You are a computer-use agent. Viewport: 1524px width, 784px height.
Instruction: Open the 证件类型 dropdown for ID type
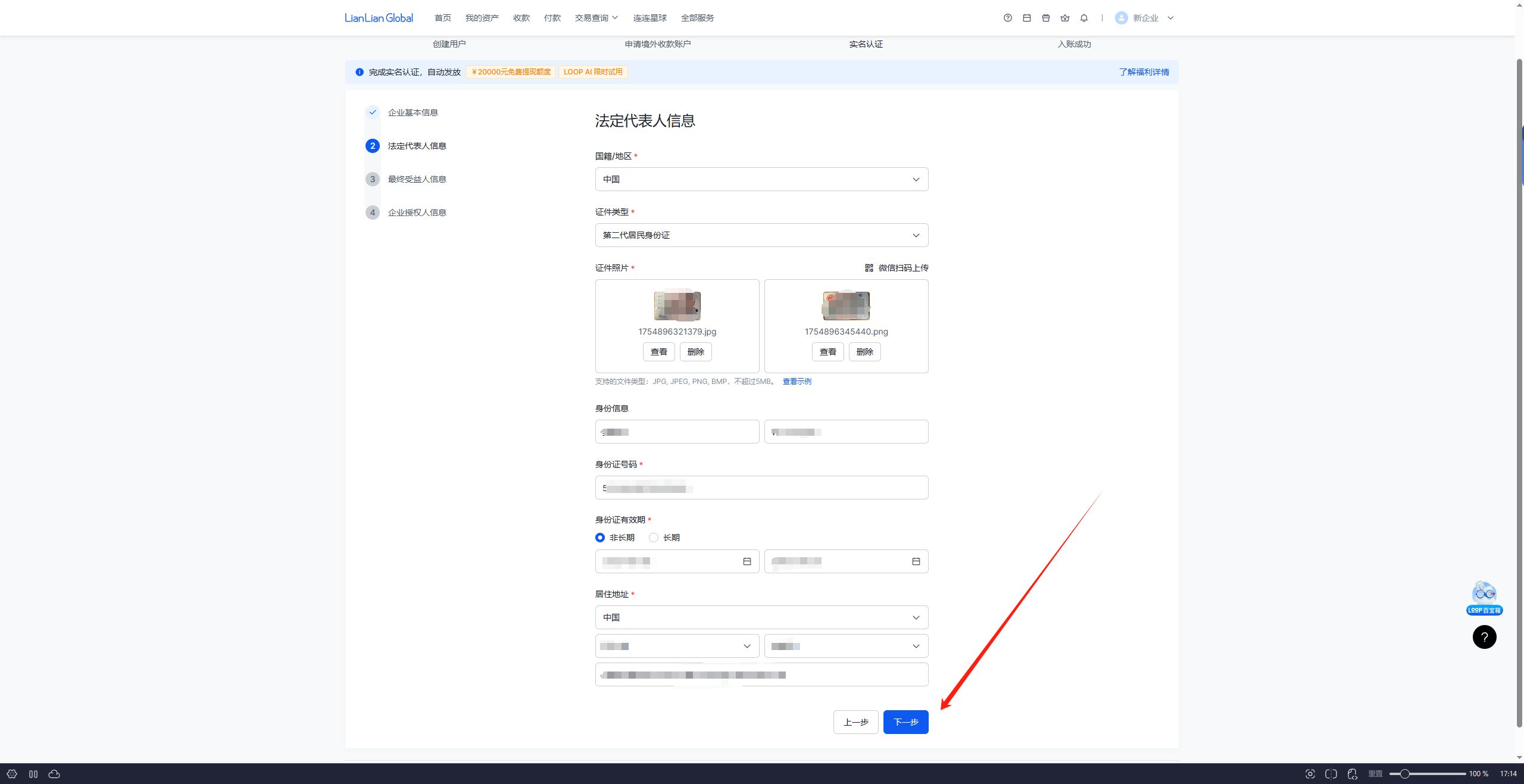click(761, 235)
